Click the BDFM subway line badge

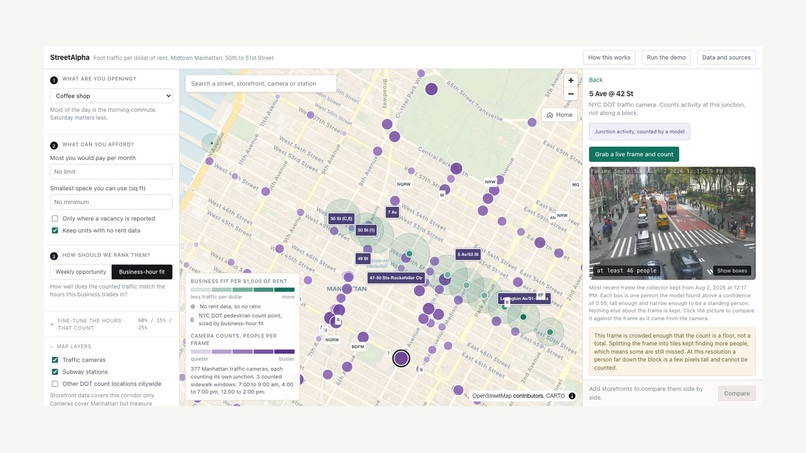click(358, 347)
